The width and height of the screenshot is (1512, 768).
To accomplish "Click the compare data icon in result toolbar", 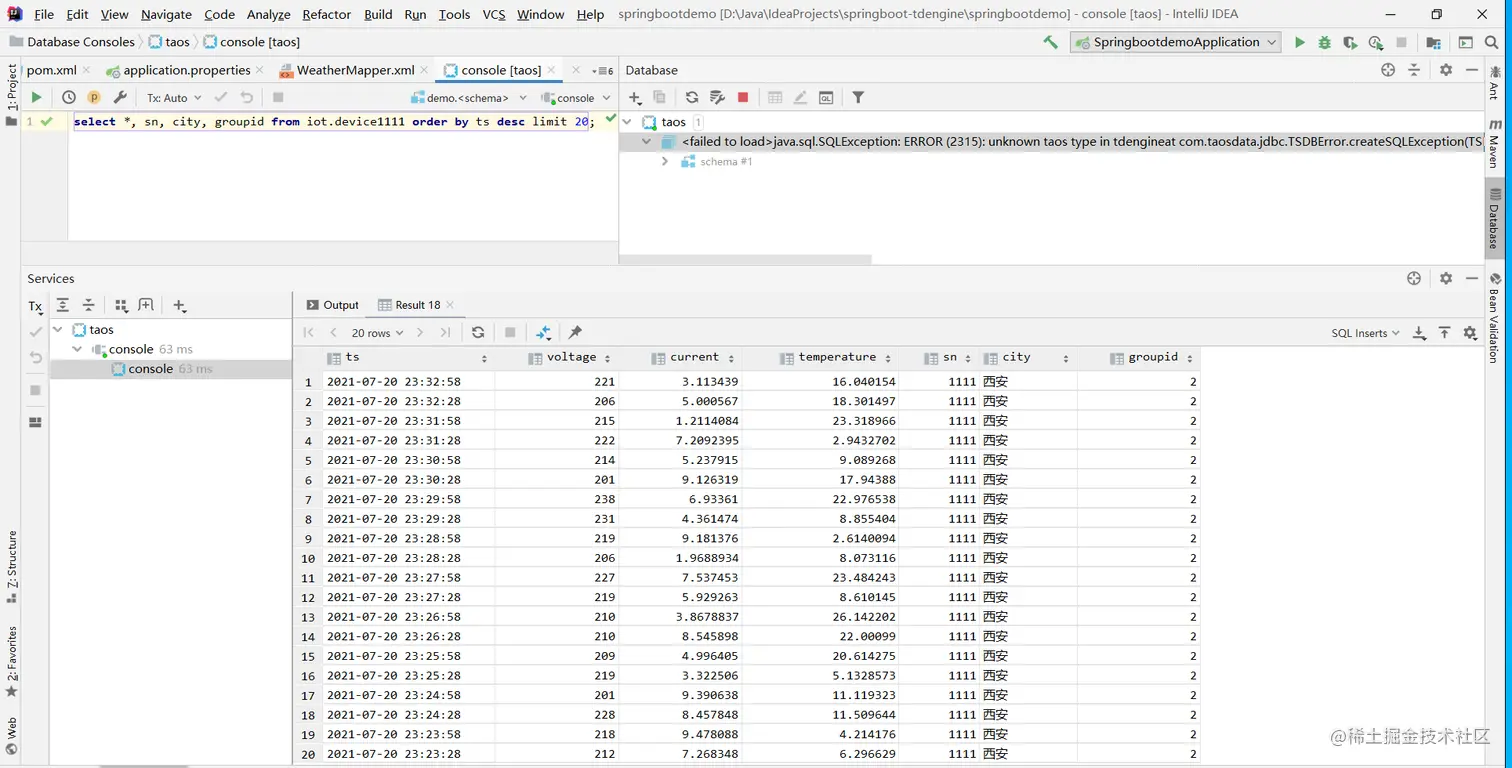I will tap(543, 332).
